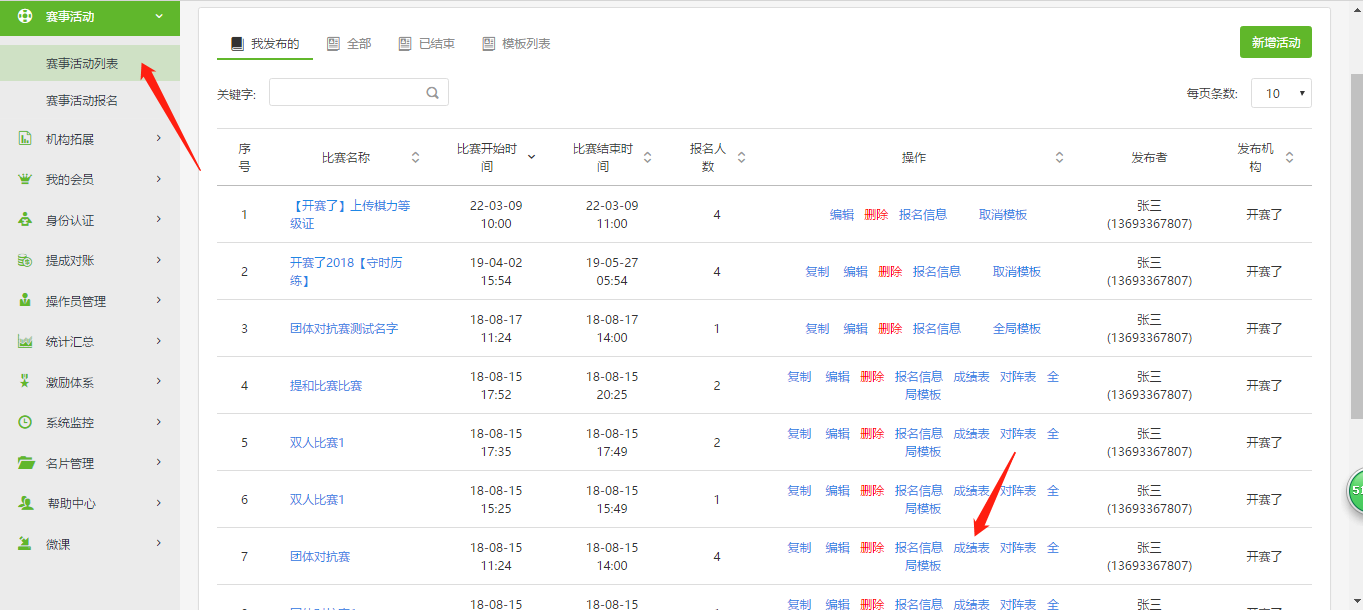Open the 每页条数 dropdown showing 10
The image size is (1363, 610).
[1281, 93]
